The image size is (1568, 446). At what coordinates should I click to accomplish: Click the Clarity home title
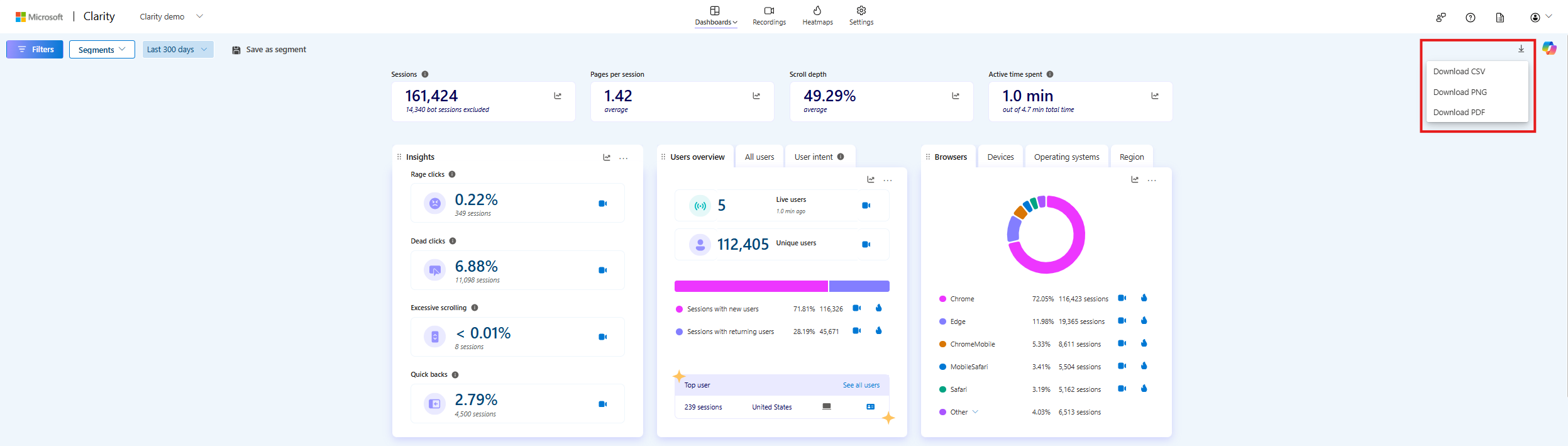coord(99,16)
